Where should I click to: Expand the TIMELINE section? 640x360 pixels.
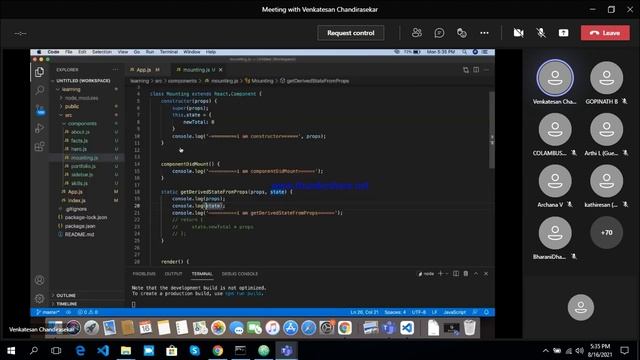(67, 304)
